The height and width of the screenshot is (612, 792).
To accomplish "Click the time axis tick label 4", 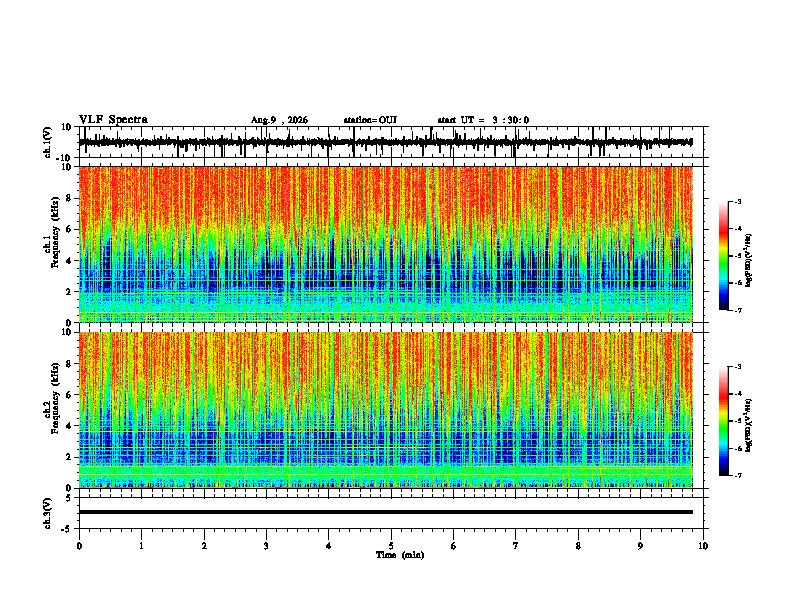I will [x=329, y=546].
